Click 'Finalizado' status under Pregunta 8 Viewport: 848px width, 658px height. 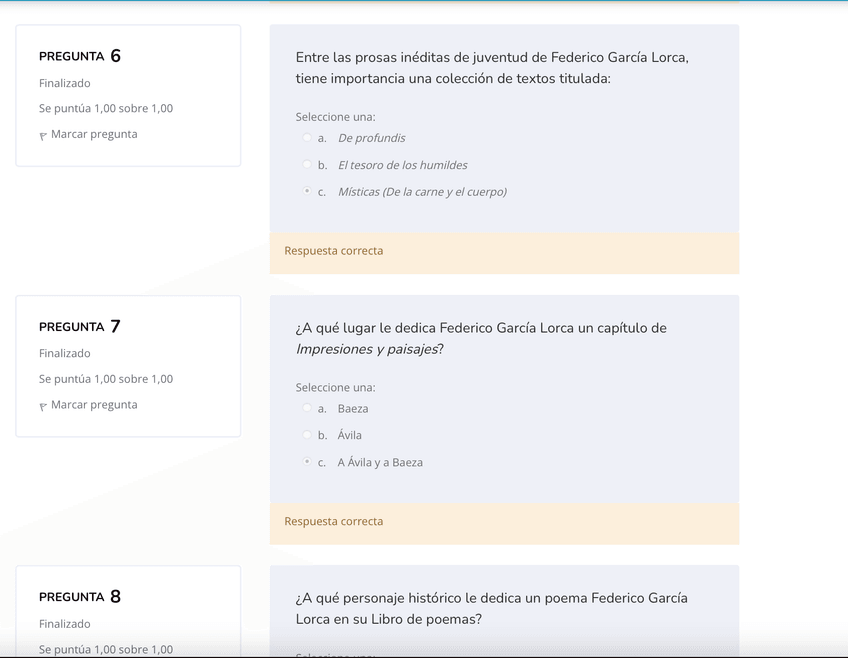pyautogui.click(x=65, y=624)
